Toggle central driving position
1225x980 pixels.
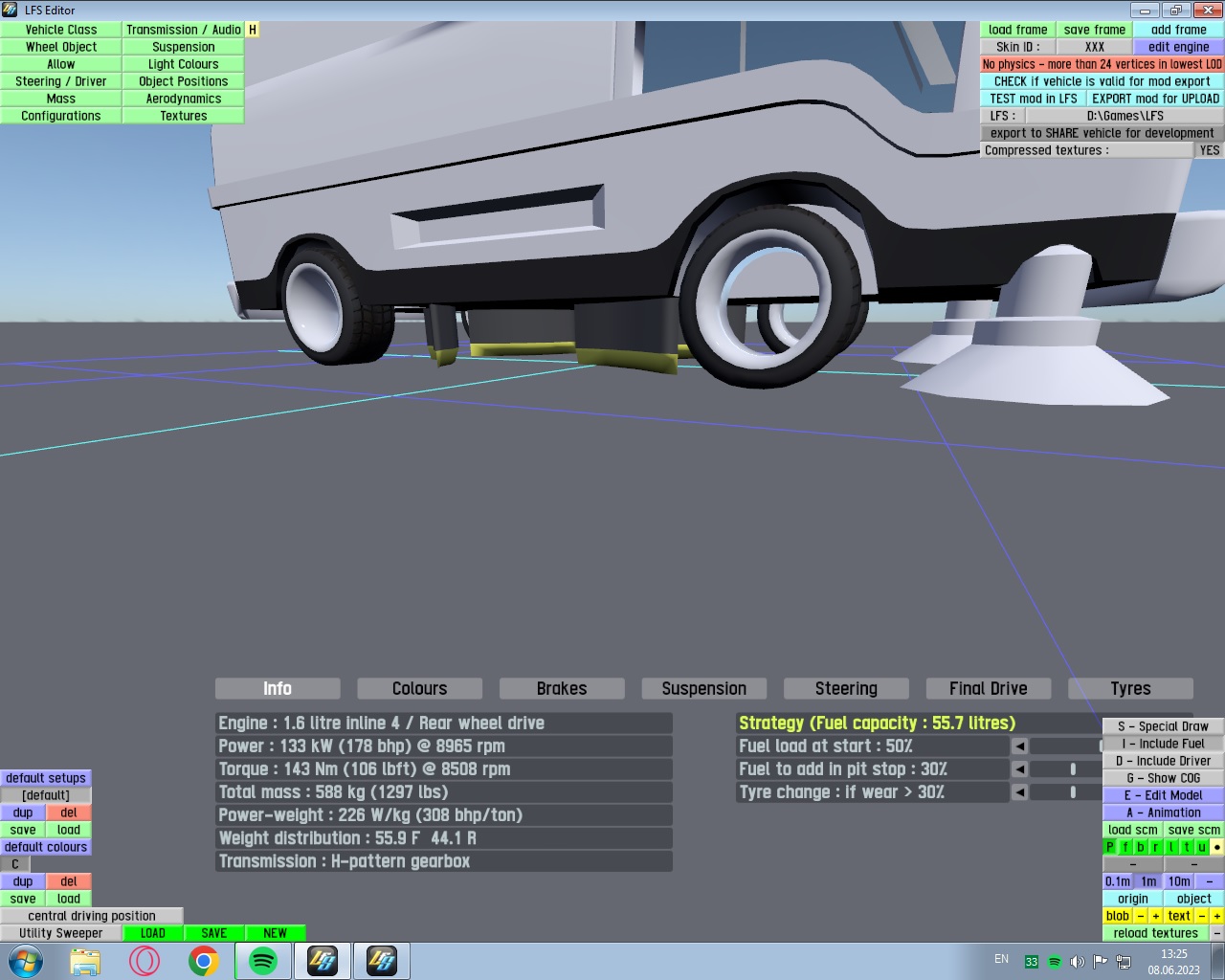[x=92, y=916]
